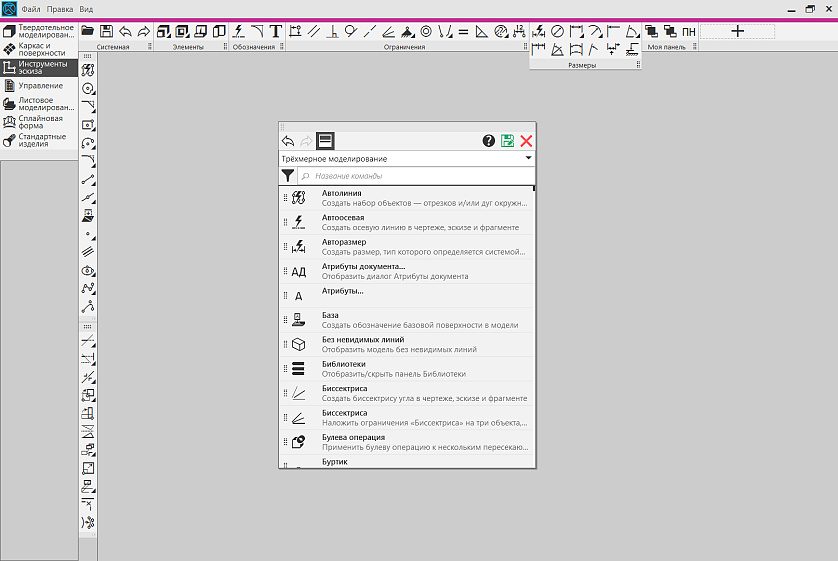Select the perpendicular constraint icon

[332, 31]
